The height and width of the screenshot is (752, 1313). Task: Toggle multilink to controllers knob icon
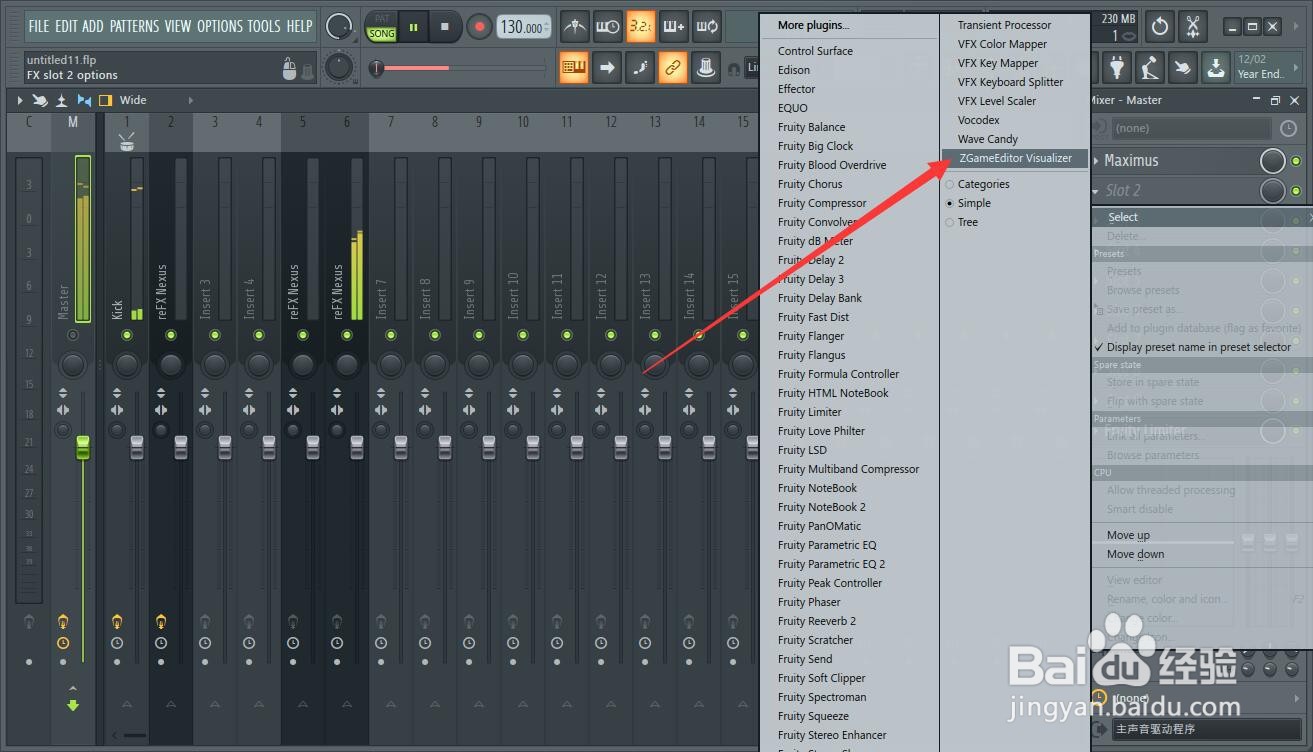[707, 68]
